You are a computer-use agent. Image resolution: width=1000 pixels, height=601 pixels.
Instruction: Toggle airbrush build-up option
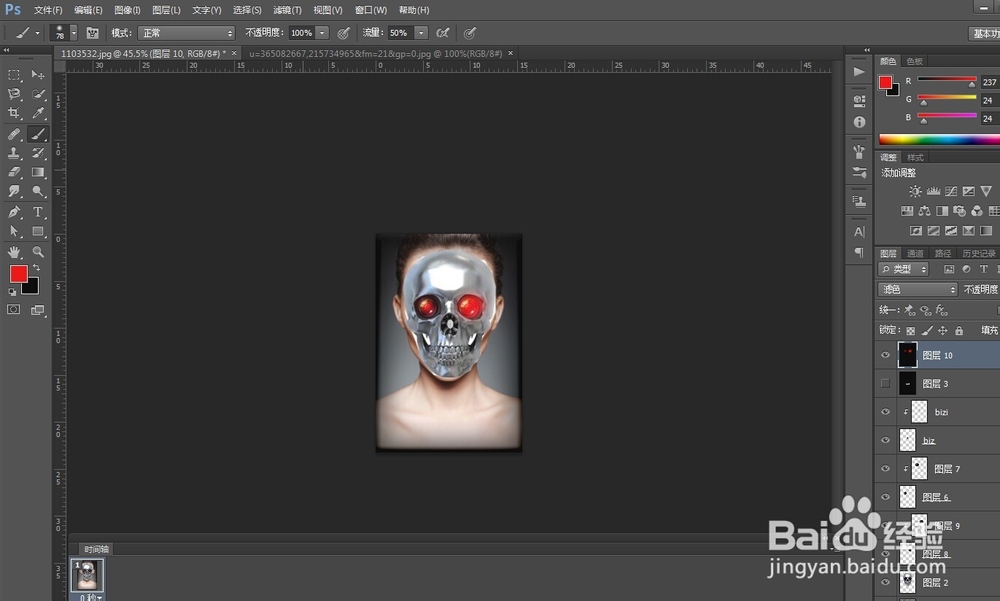pyautogui.click(x=443, y=33)
